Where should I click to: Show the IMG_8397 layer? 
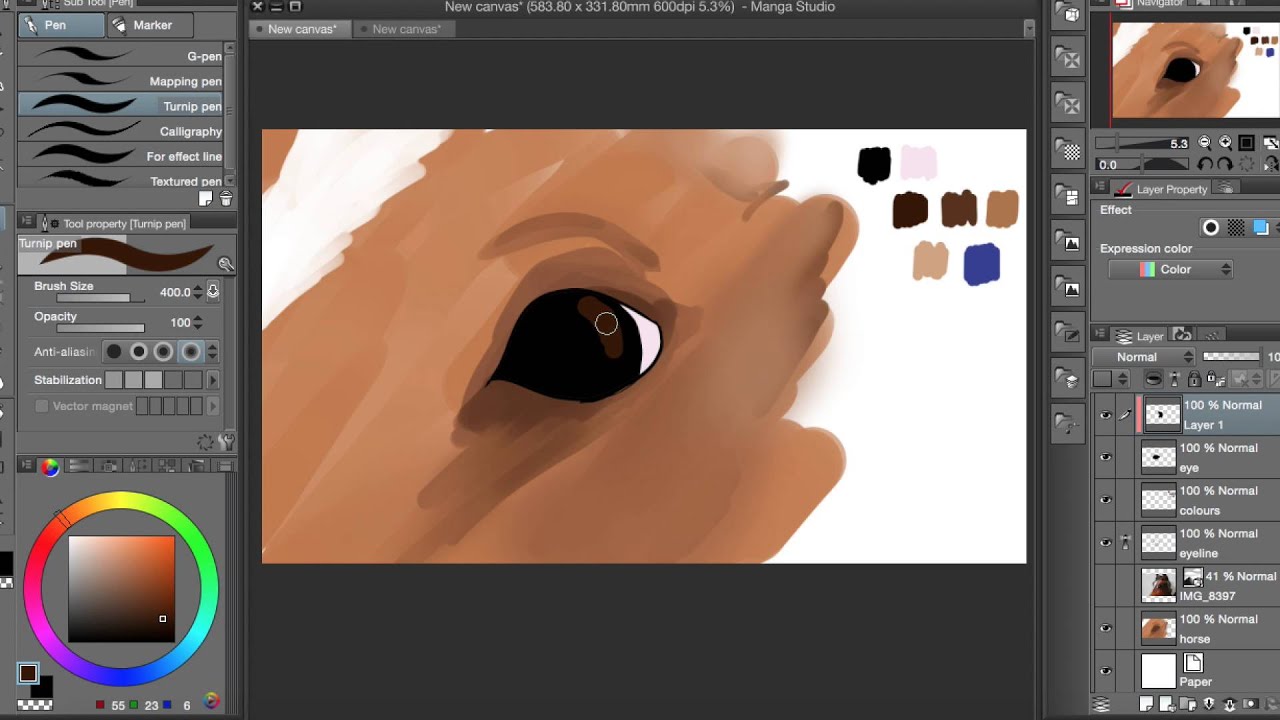click(1105, 586)
